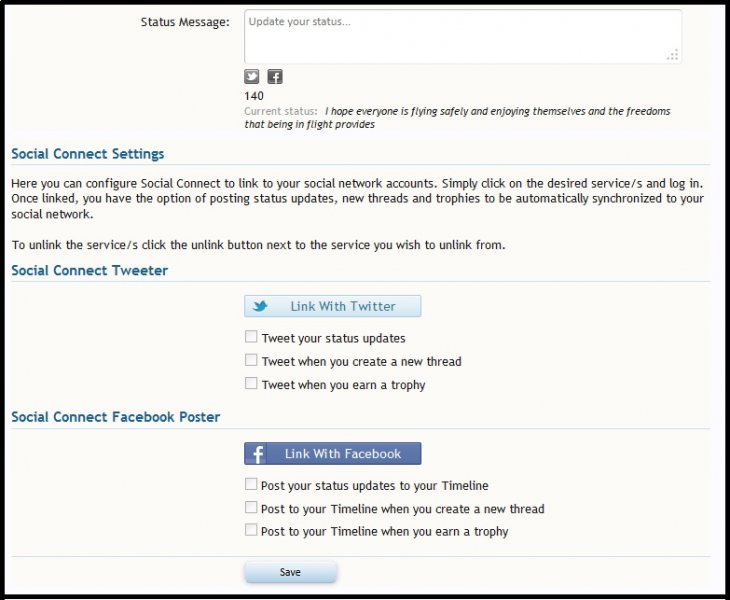Enable Post your status updates to your Timeline
This screenshot has height=600, width=730.
(251, 484)
